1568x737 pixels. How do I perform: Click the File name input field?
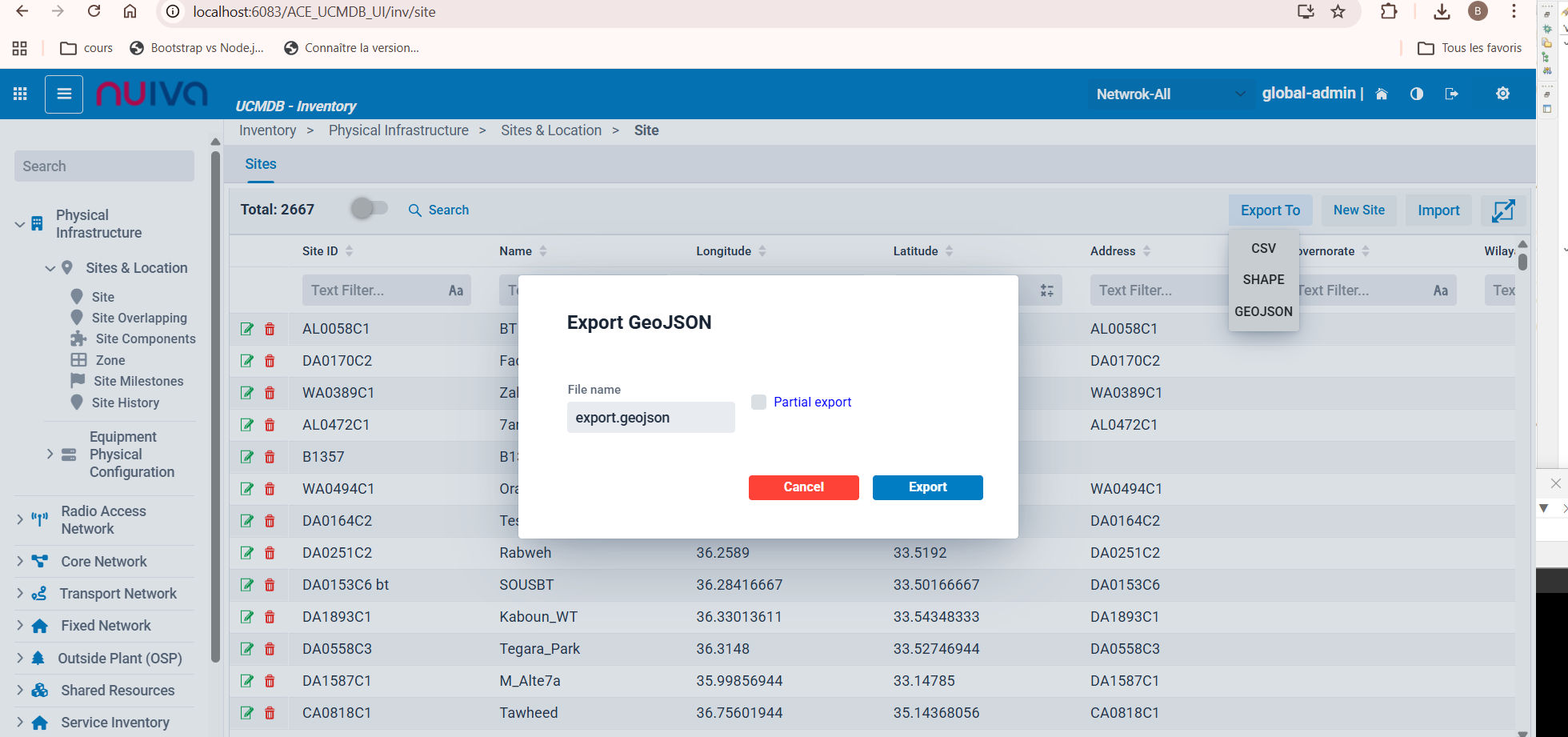650,418
